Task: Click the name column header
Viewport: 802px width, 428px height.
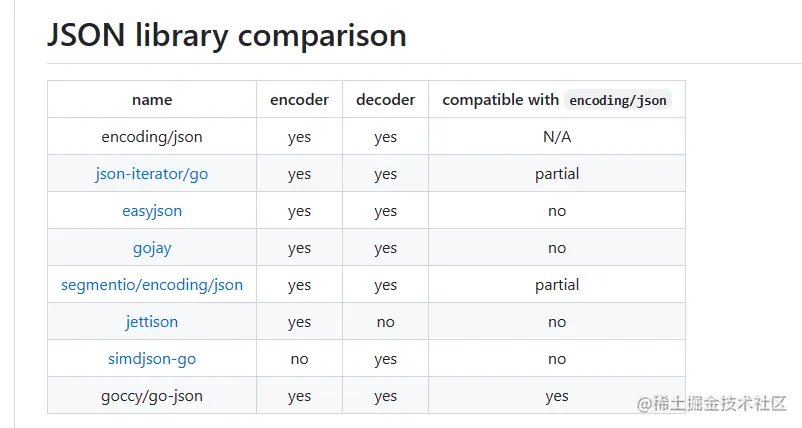Action: [x=152, y=100]
